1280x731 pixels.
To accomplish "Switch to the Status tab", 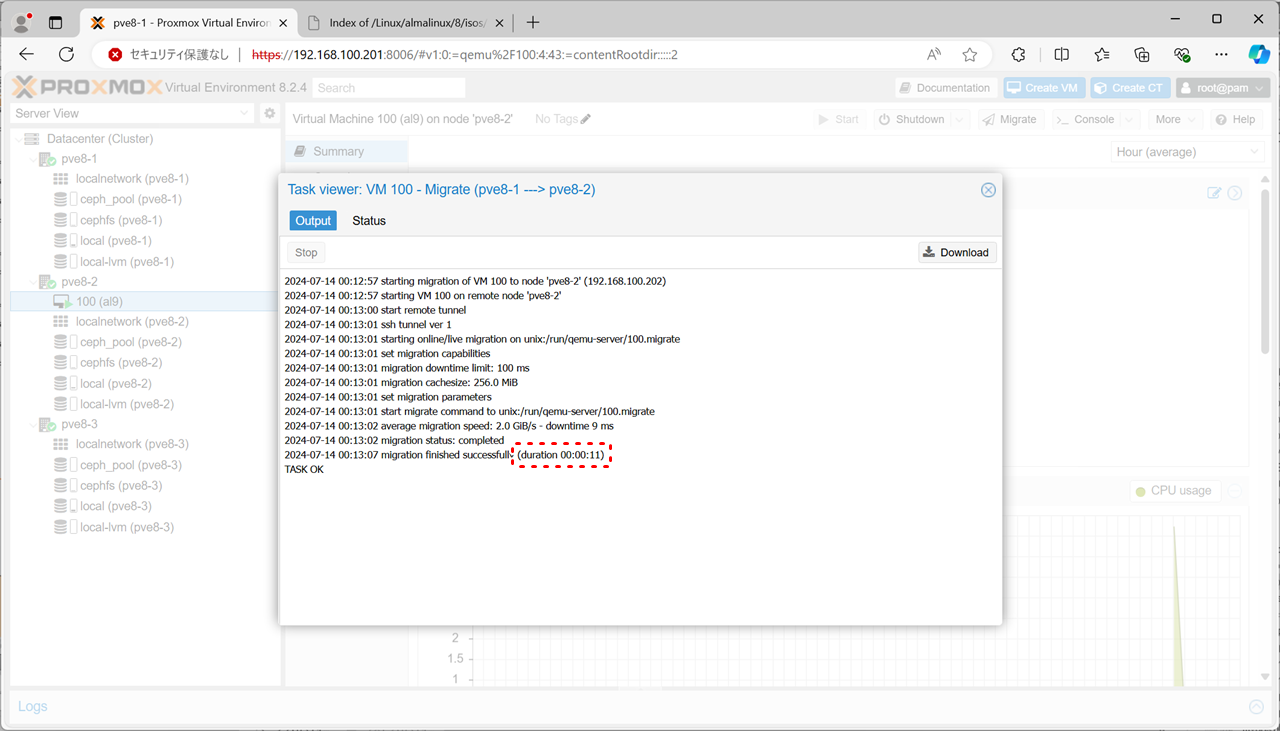I will (368, 221).
